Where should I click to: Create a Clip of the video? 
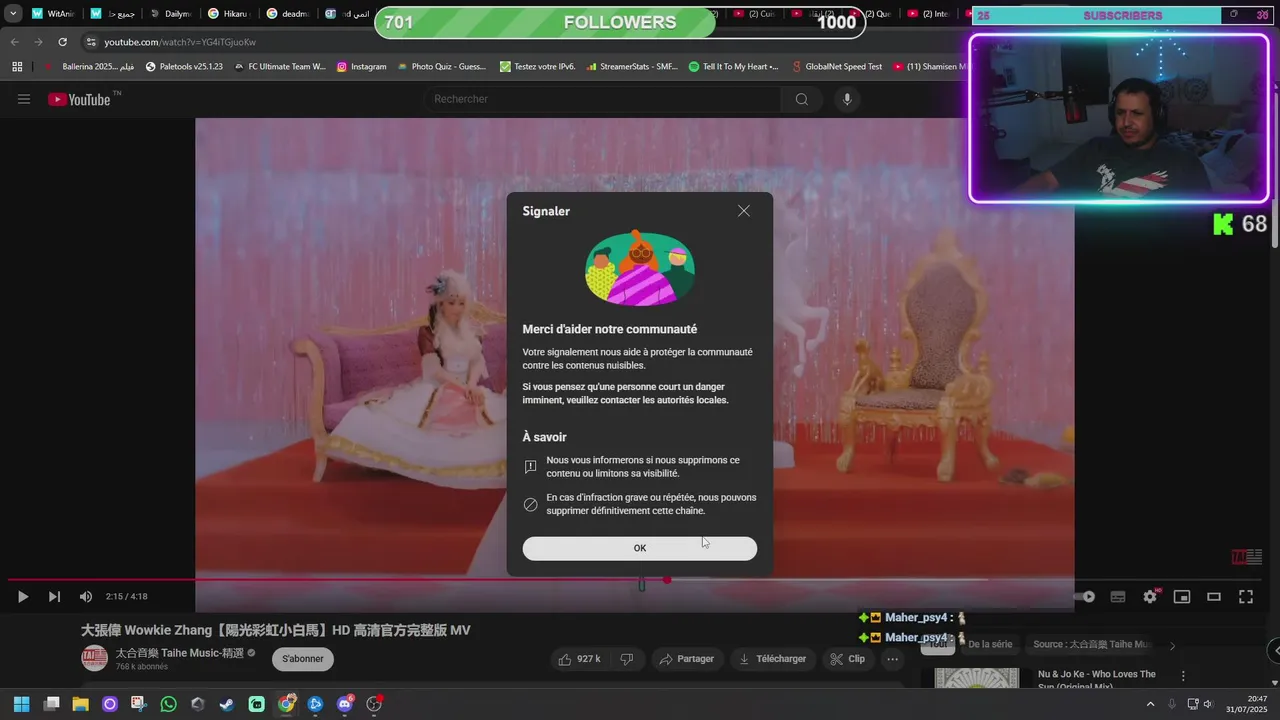847,659
